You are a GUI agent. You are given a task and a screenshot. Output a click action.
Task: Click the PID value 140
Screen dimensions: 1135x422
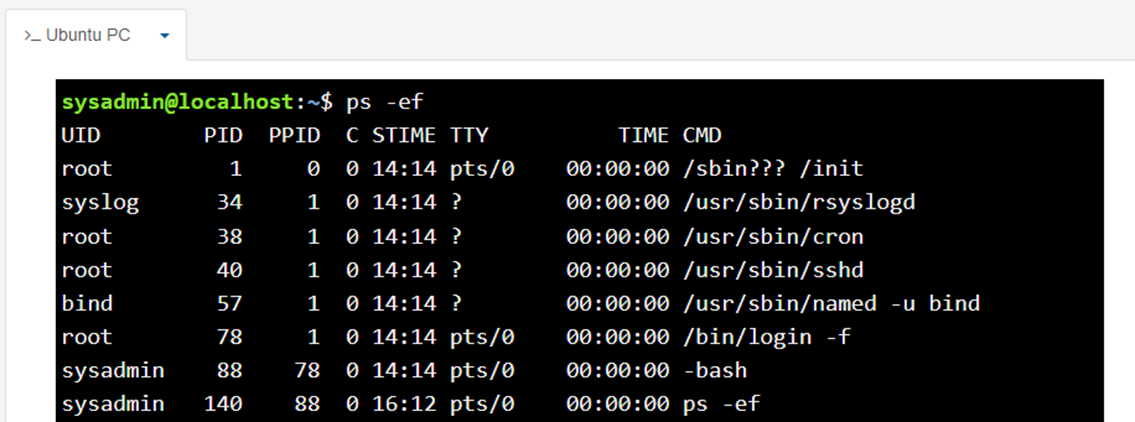click(223, 404)
